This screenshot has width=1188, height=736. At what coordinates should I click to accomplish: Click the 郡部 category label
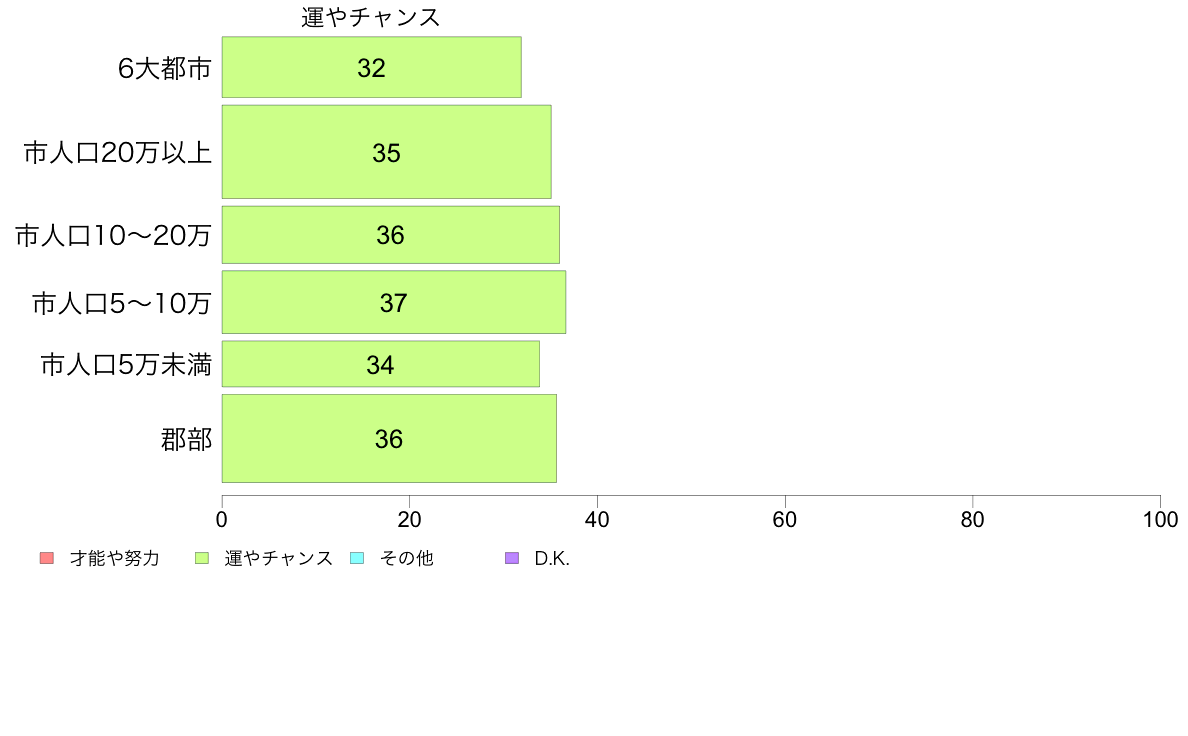click(186, 440)
